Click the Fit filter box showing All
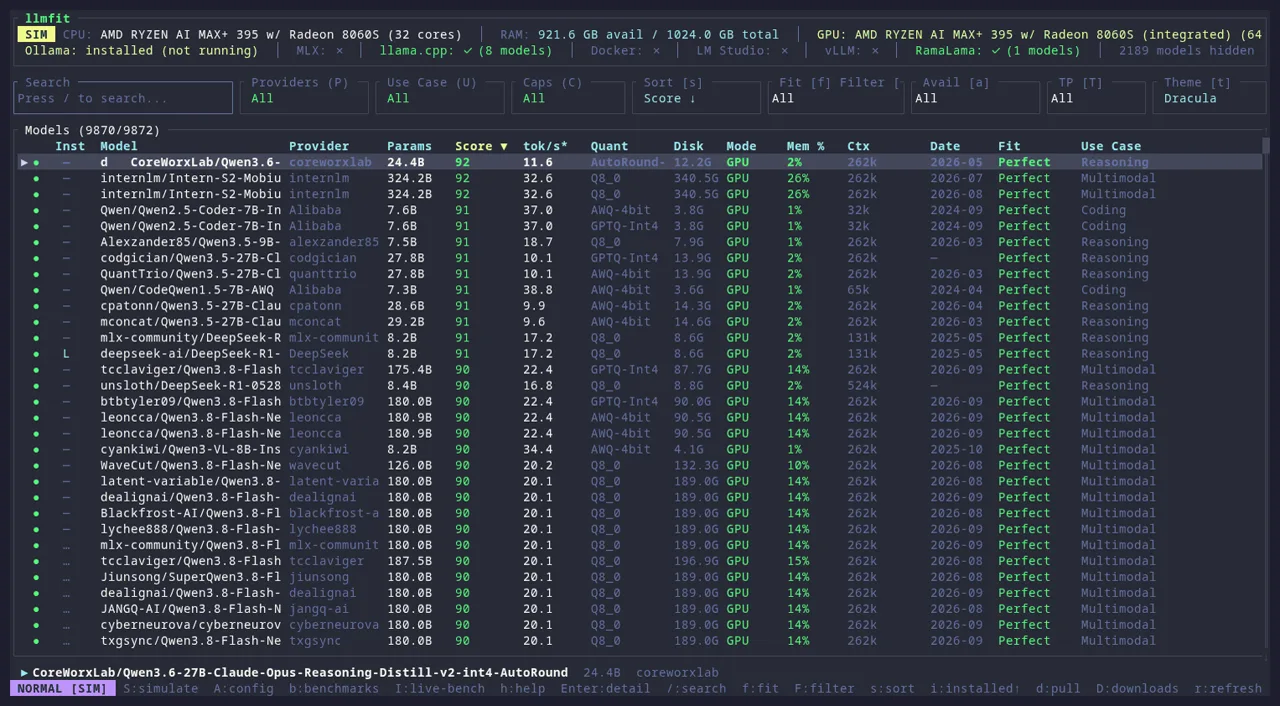Image resolution: width=1280 pixels, height=706 pixels. 836,97
